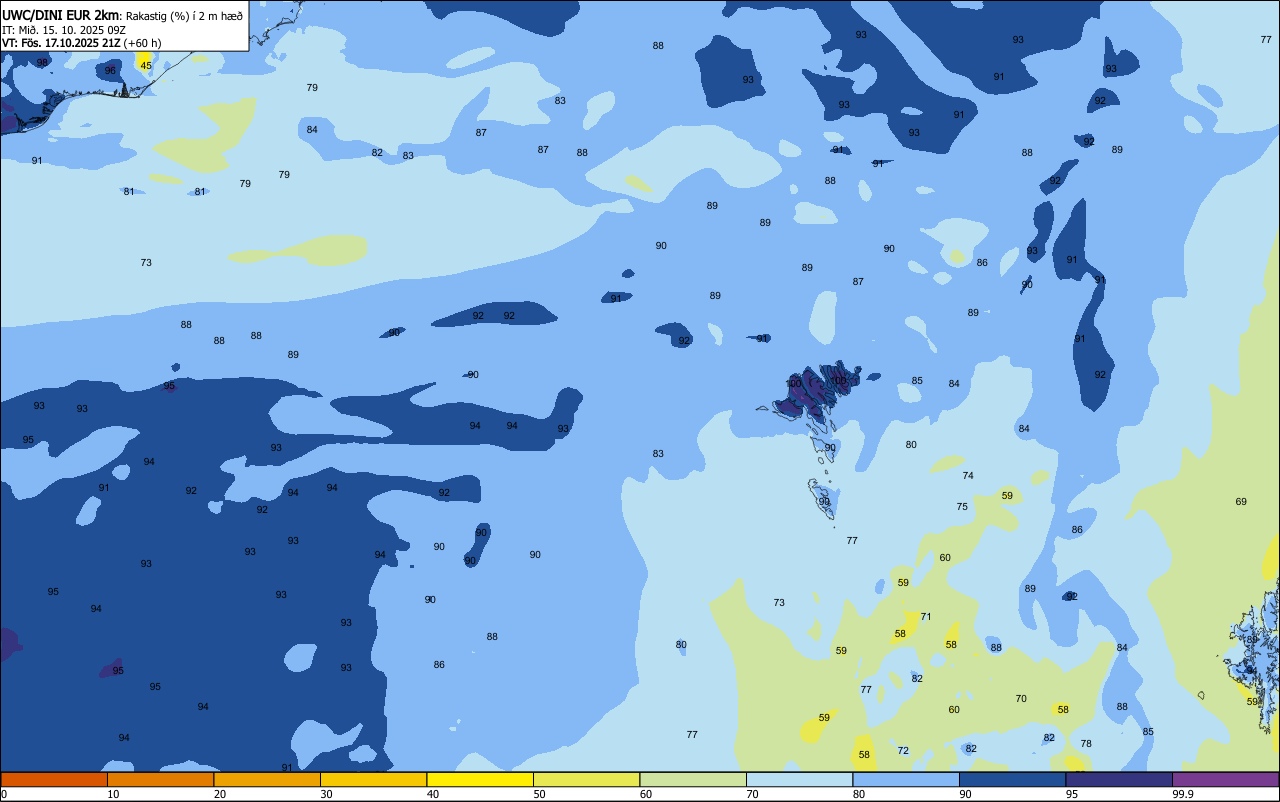Click the 'VT: Fös. 17.10.2025 21Z' line
The height and width of the screenshot is (802, 1280).
point(61,43)
